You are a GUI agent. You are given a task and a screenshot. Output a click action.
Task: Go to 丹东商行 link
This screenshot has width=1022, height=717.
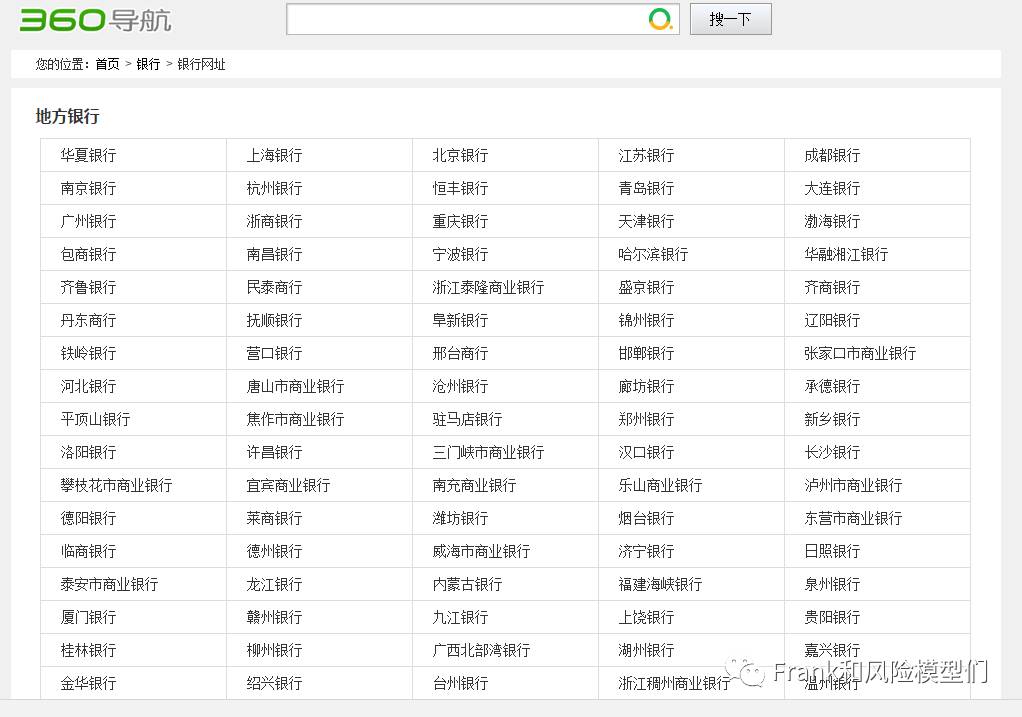point(88,320)
